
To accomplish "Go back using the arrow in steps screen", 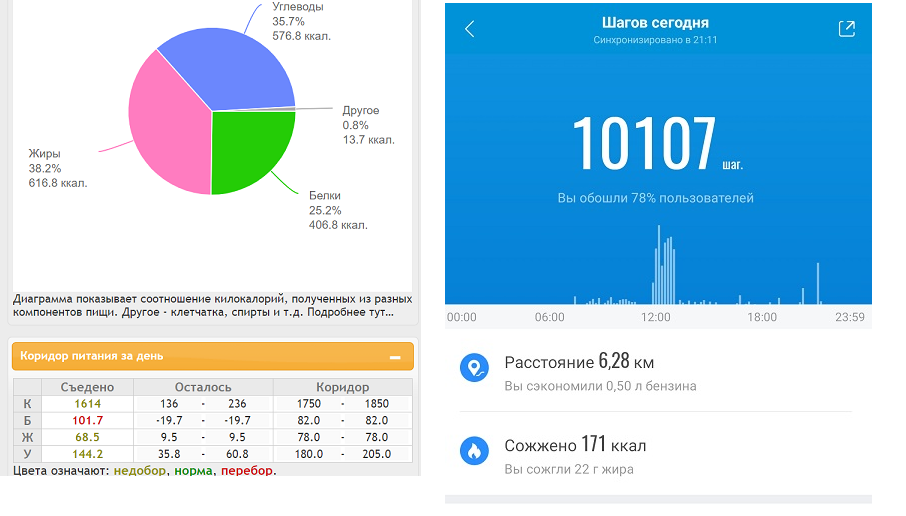I will pos(470,29).
